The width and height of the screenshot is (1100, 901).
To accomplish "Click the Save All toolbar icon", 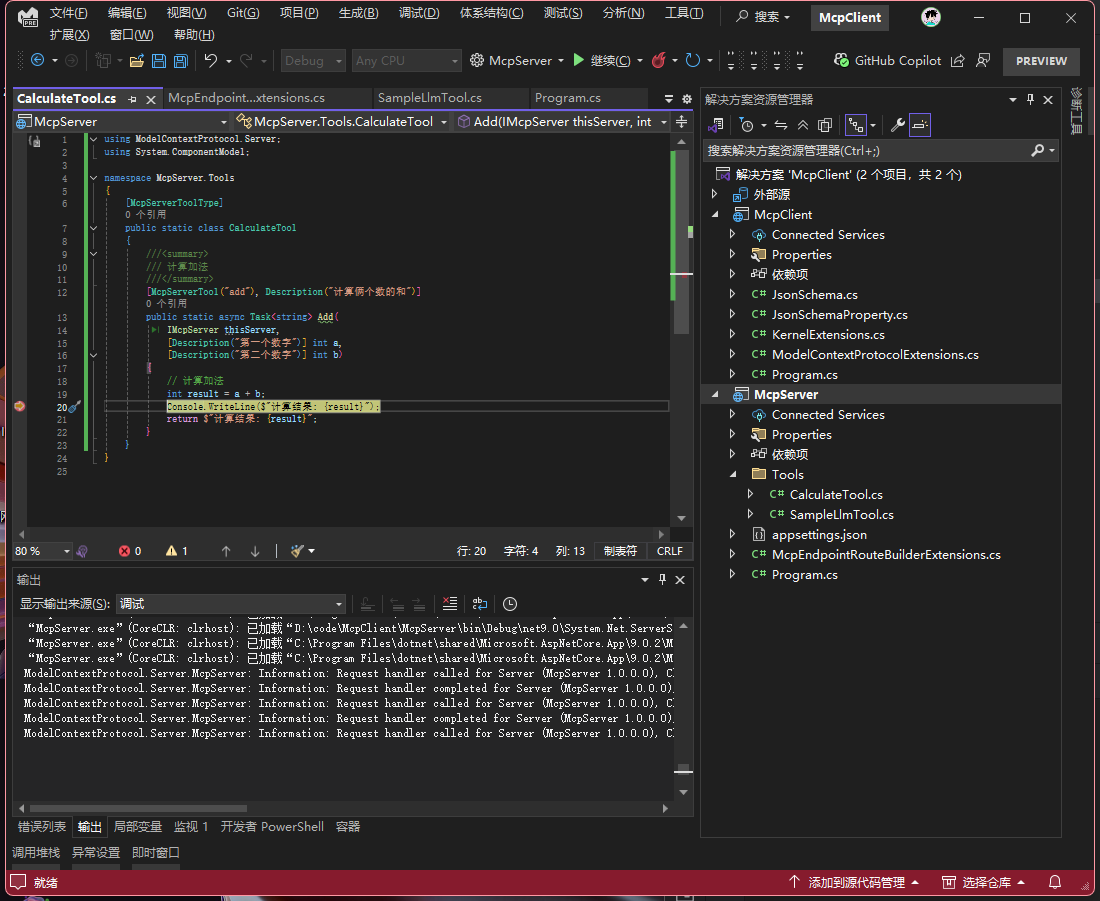I will click(180, 61).
